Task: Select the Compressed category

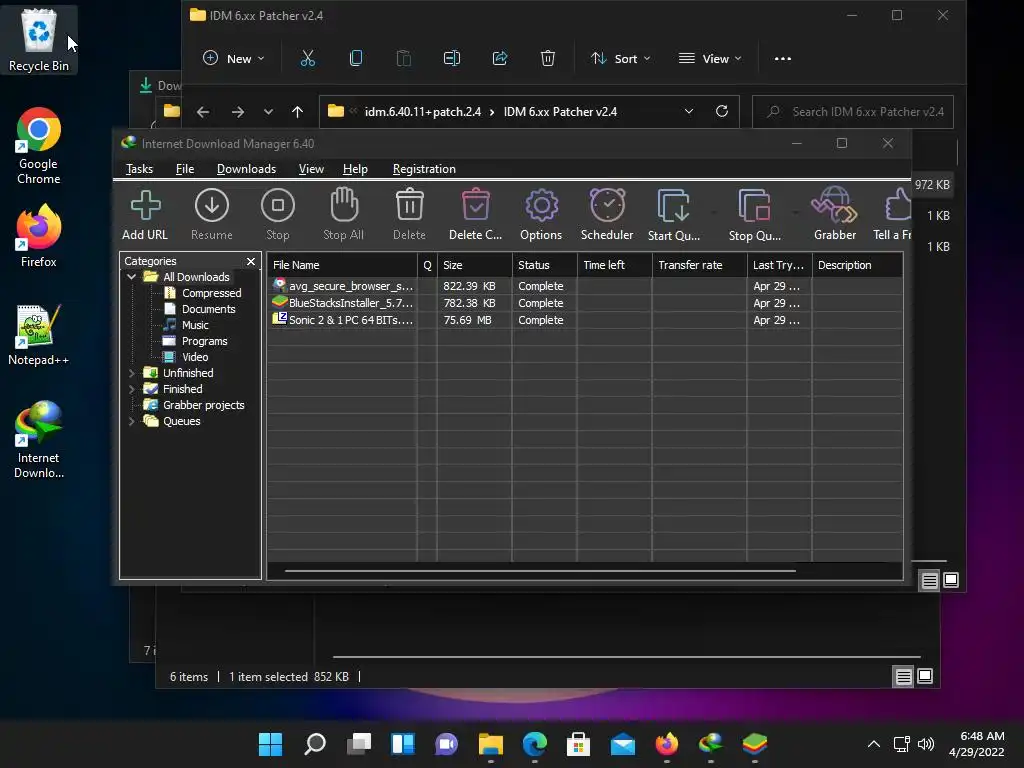Action: (x=212, y=293)
